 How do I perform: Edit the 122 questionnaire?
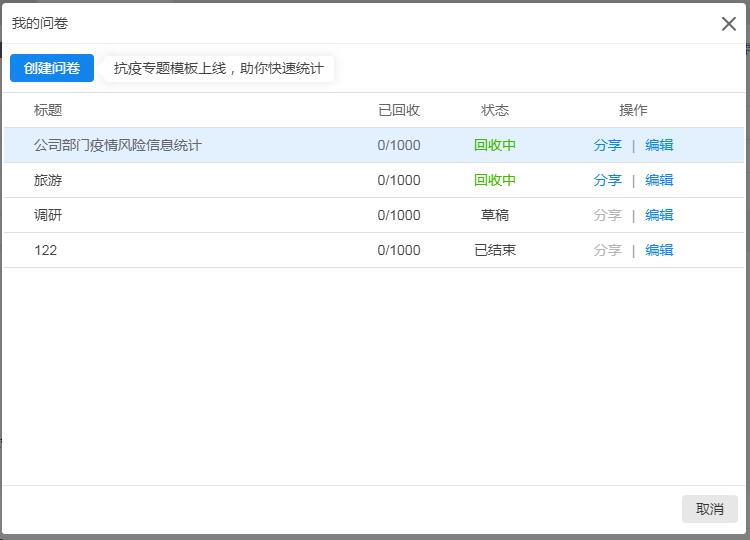(x=659, y=250)
